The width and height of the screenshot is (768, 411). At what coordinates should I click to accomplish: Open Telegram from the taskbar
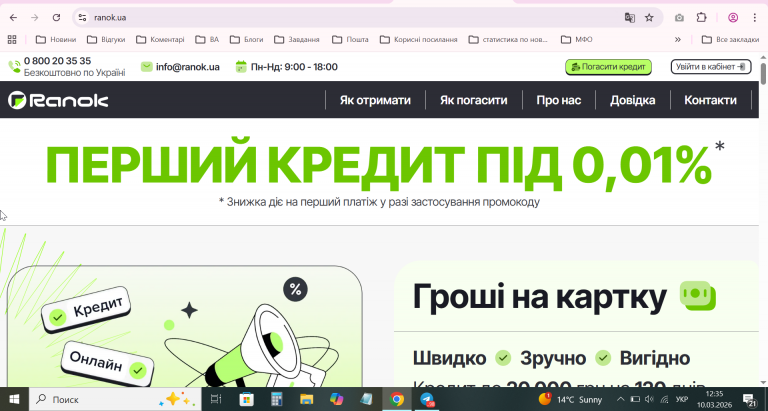pyautogui.click(x=427, y=399)
